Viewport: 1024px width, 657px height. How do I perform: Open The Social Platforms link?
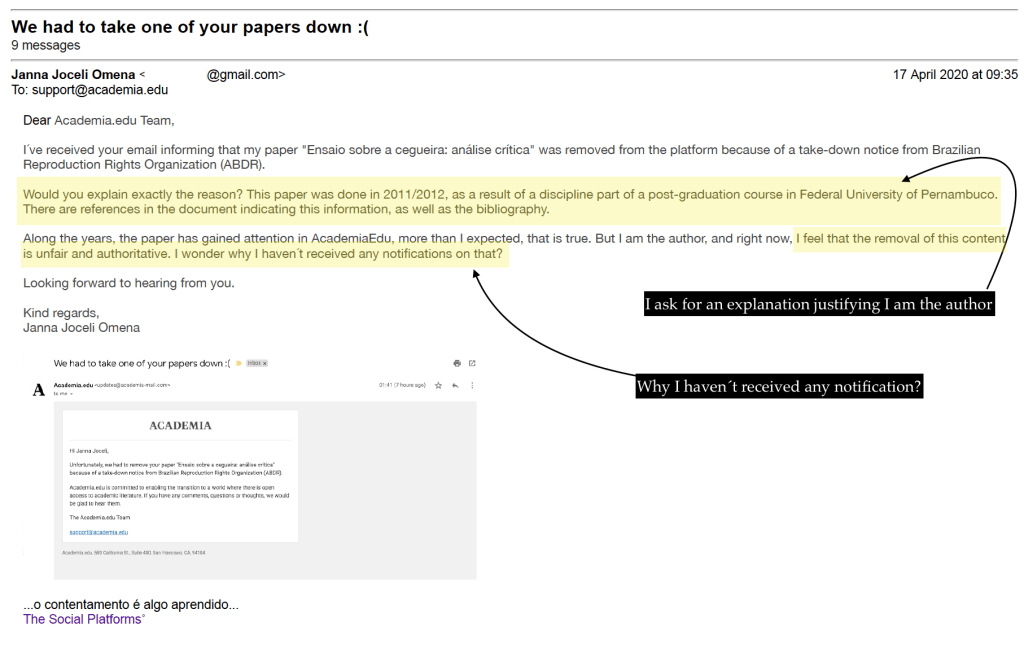pos(84,619)
